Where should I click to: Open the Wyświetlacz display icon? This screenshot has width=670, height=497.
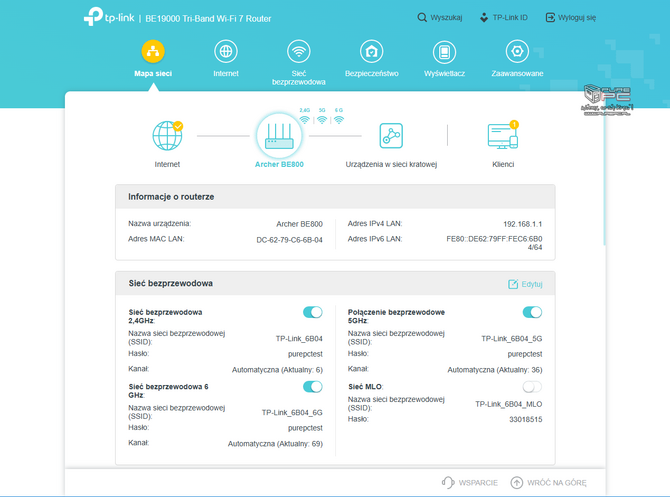click(x=444, y=51)
